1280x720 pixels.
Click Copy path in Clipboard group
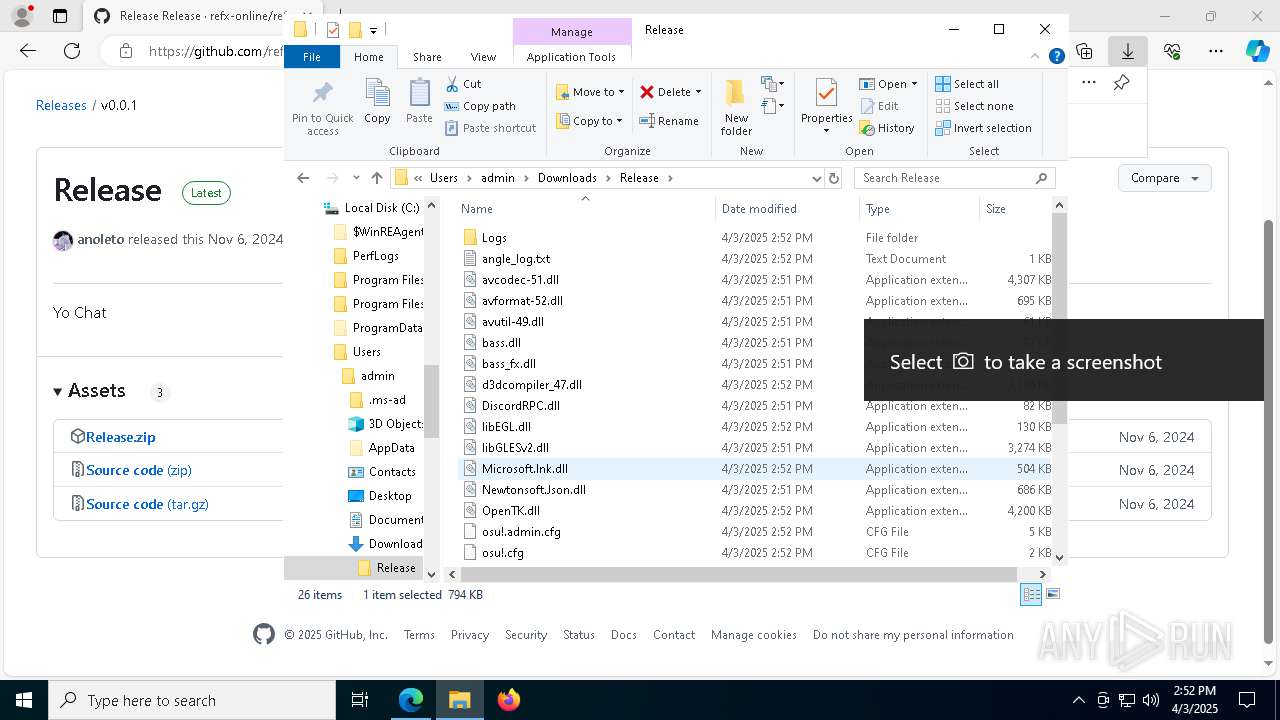tap(480, 106)
